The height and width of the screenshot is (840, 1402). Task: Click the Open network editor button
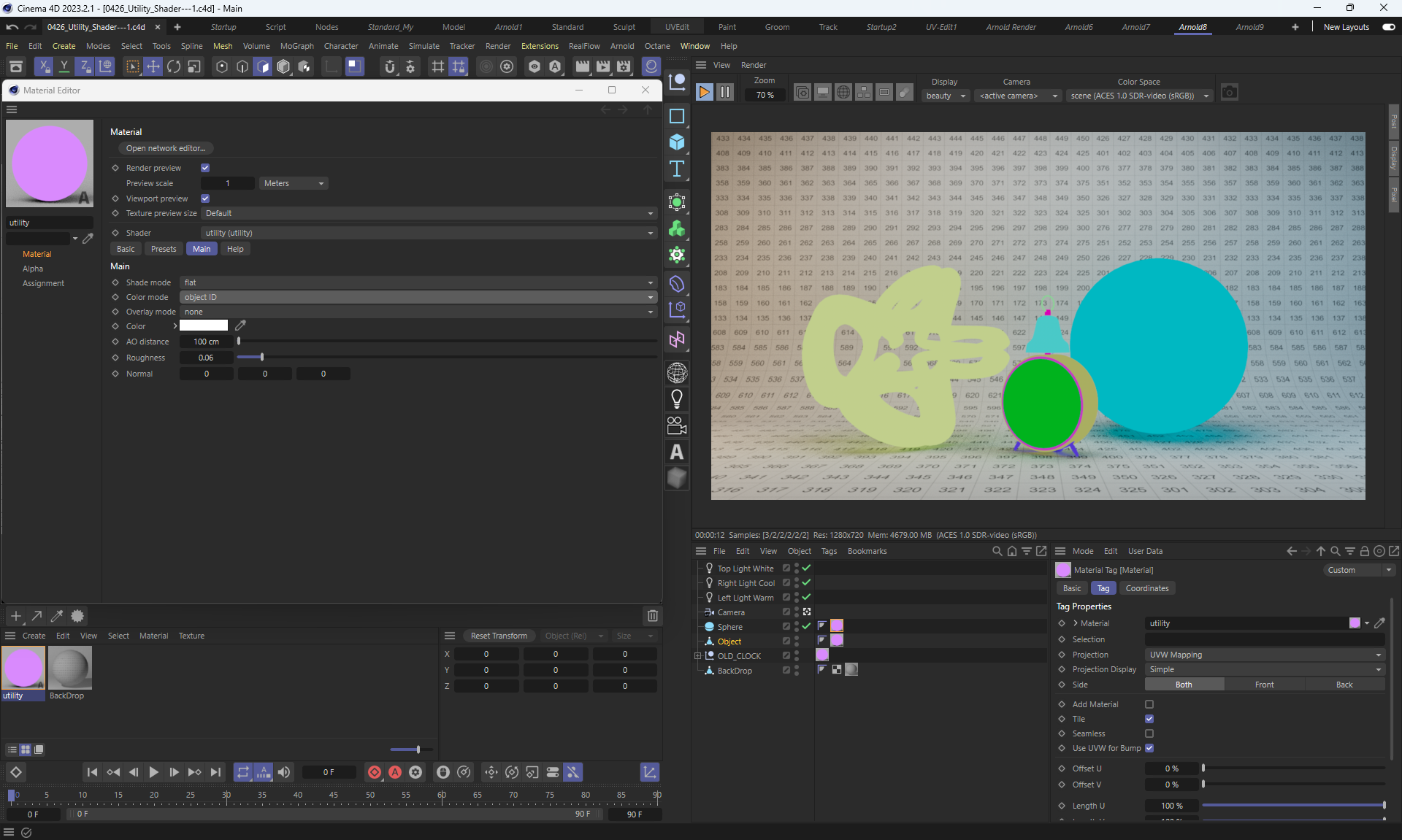pyautogui.click(x=166, y=148)
